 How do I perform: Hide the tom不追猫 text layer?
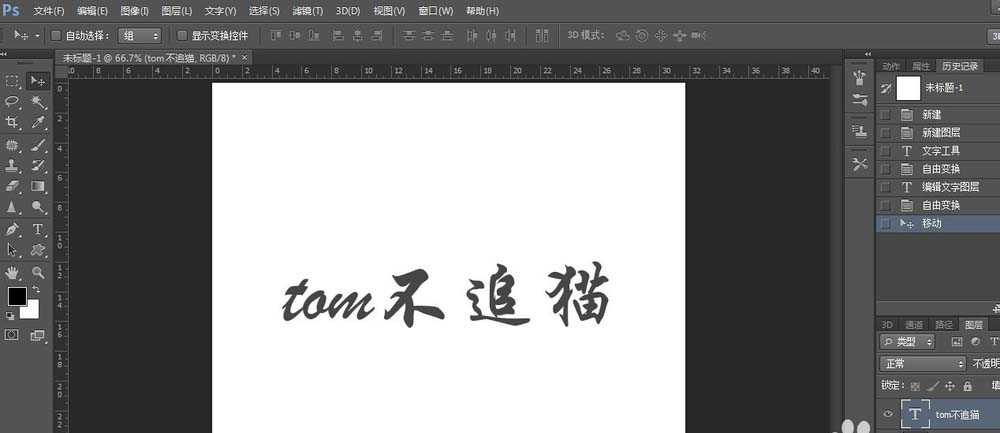coord(886,414)
